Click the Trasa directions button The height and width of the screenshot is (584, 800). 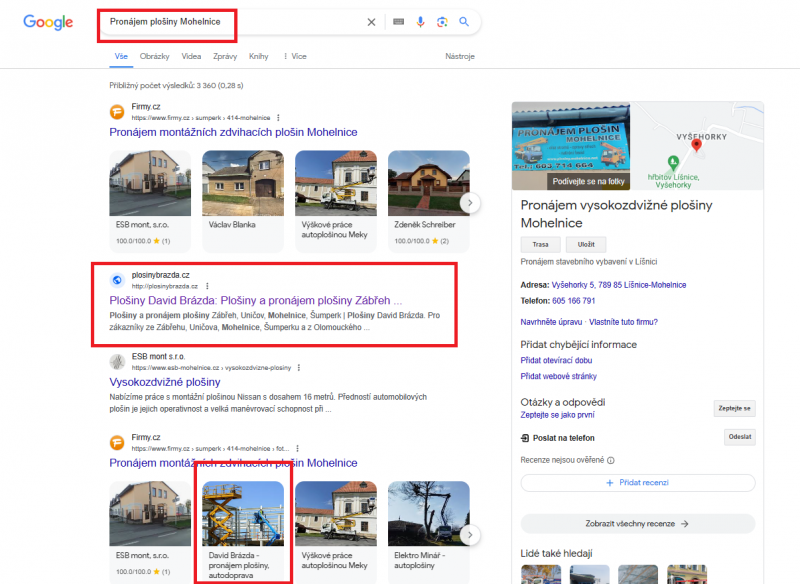pos(540,245)
